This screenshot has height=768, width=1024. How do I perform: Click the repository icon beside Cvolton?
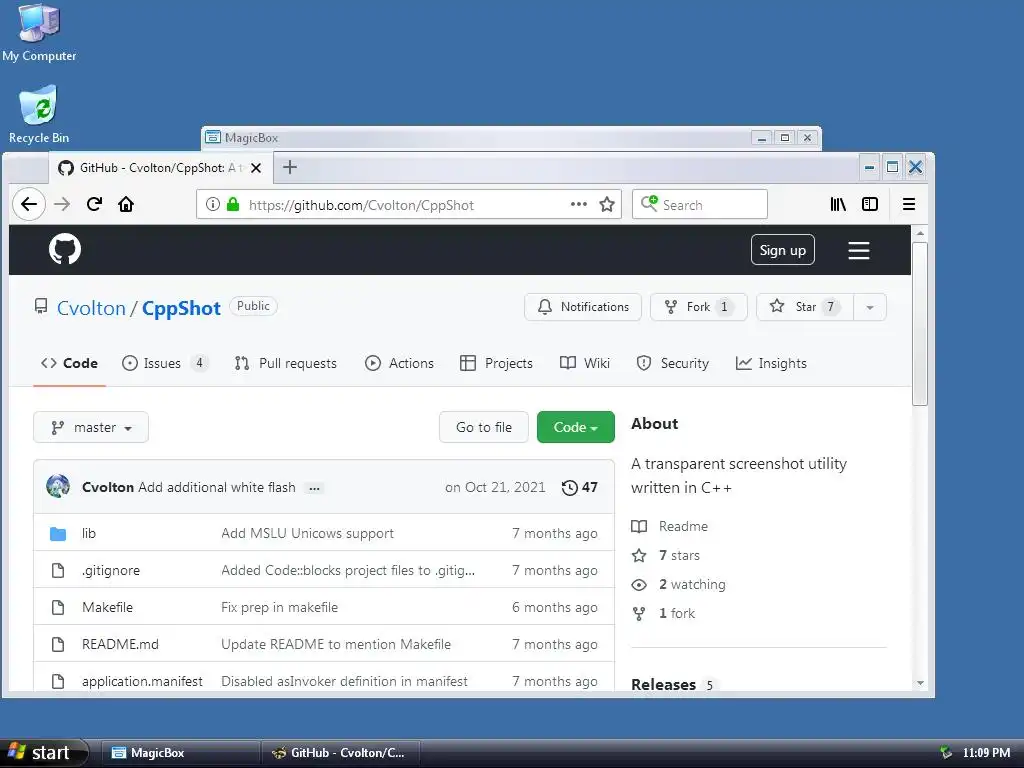41,306
